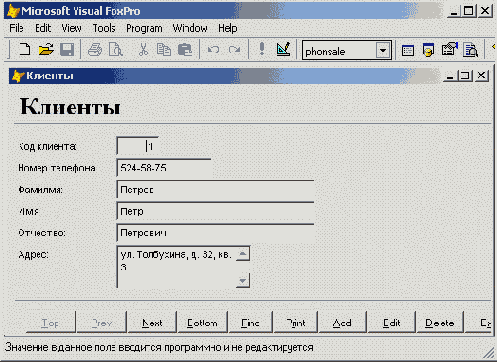The height and width of the screenshot is (362, 497).
Task: Click the Номер телефона field with 524-58-75
Action: pos(164,168)
